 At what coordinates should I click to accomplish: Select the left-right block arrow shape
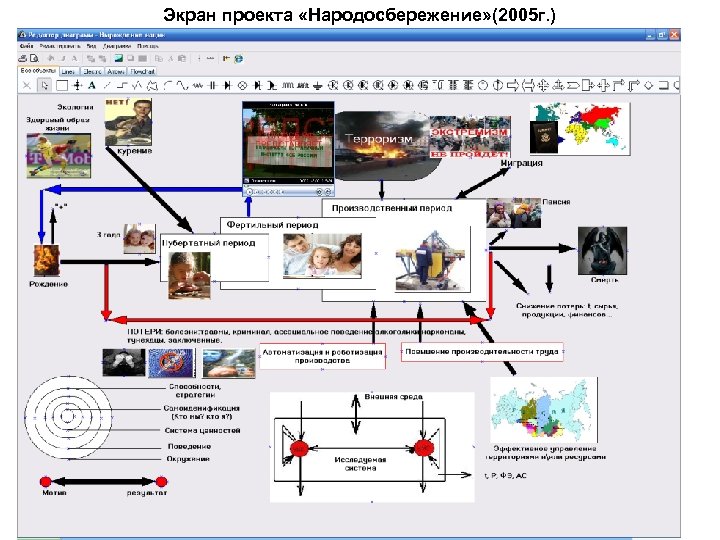(x=528, y=85)
